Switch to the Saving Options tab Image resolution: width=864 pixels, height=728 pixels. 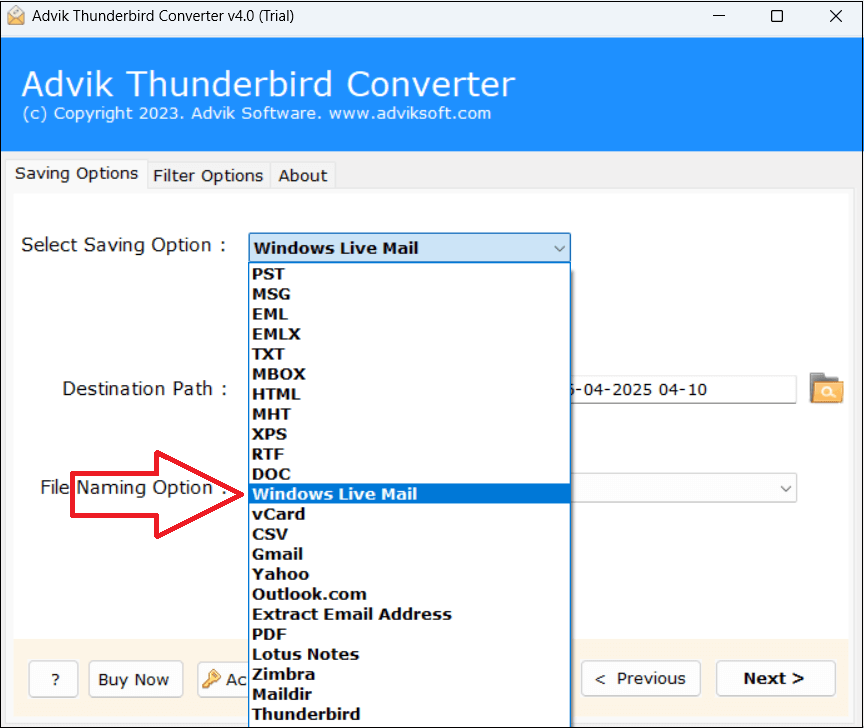point(77,174)
